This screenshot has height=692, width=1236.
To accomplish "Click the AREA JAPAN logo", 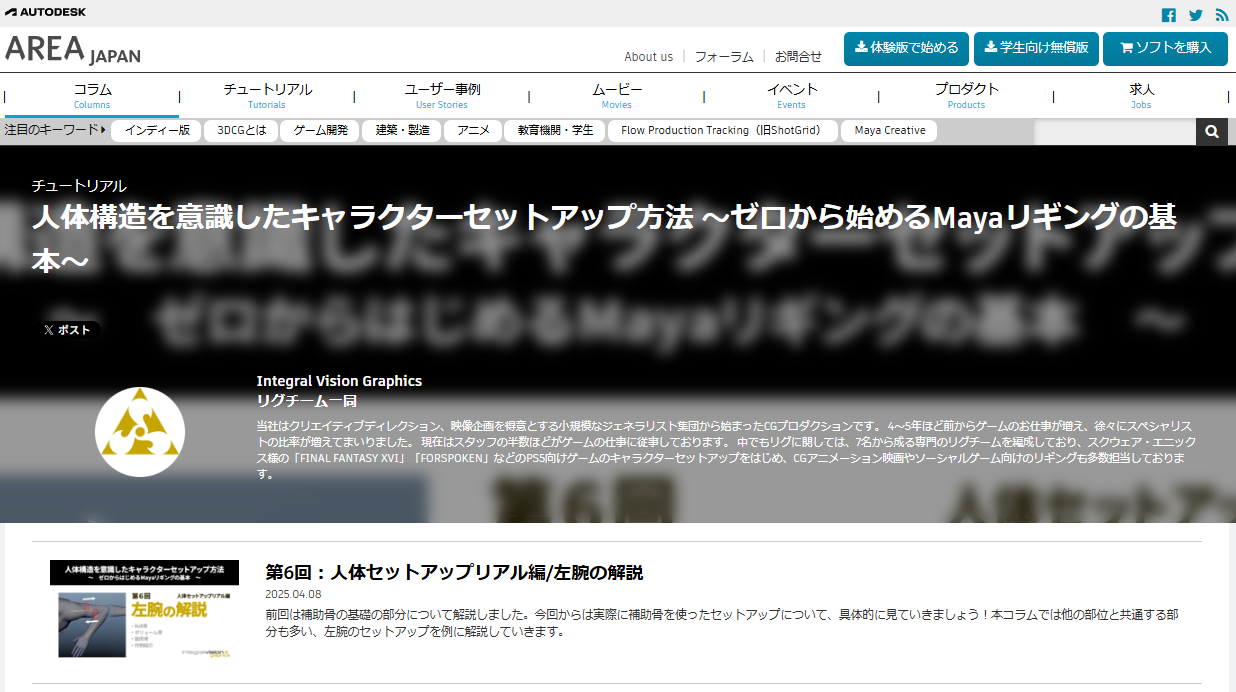I will coord(73,49).
